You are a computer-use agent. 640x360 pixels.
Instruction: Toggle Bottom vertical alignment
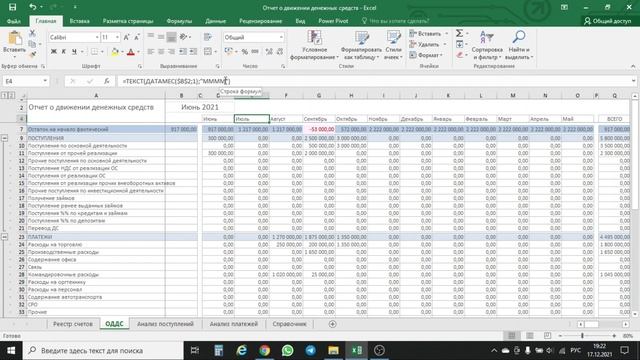coord(171,37)
